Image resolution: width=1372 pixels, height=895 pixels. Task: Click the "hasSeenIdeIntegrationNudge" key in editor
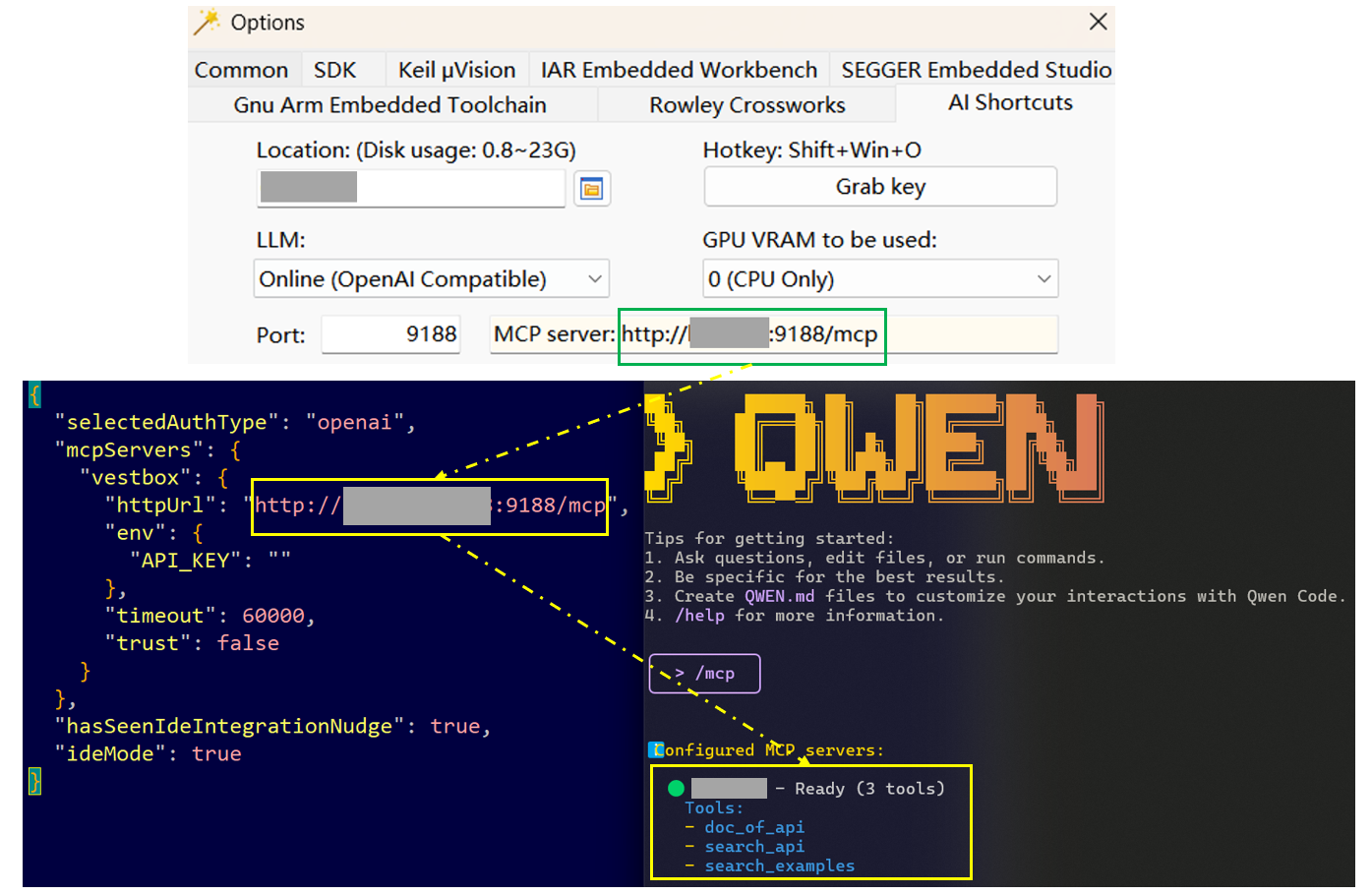click(x=229, y=726)
